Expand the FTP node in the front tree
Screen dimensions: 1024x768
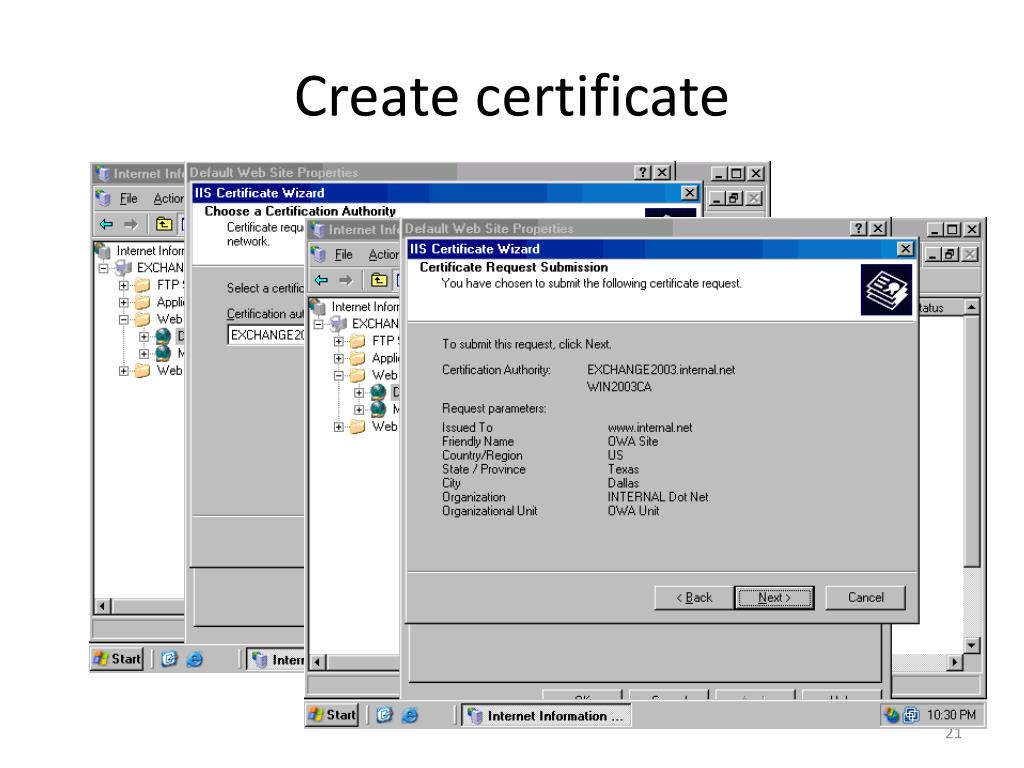[338, 341]
